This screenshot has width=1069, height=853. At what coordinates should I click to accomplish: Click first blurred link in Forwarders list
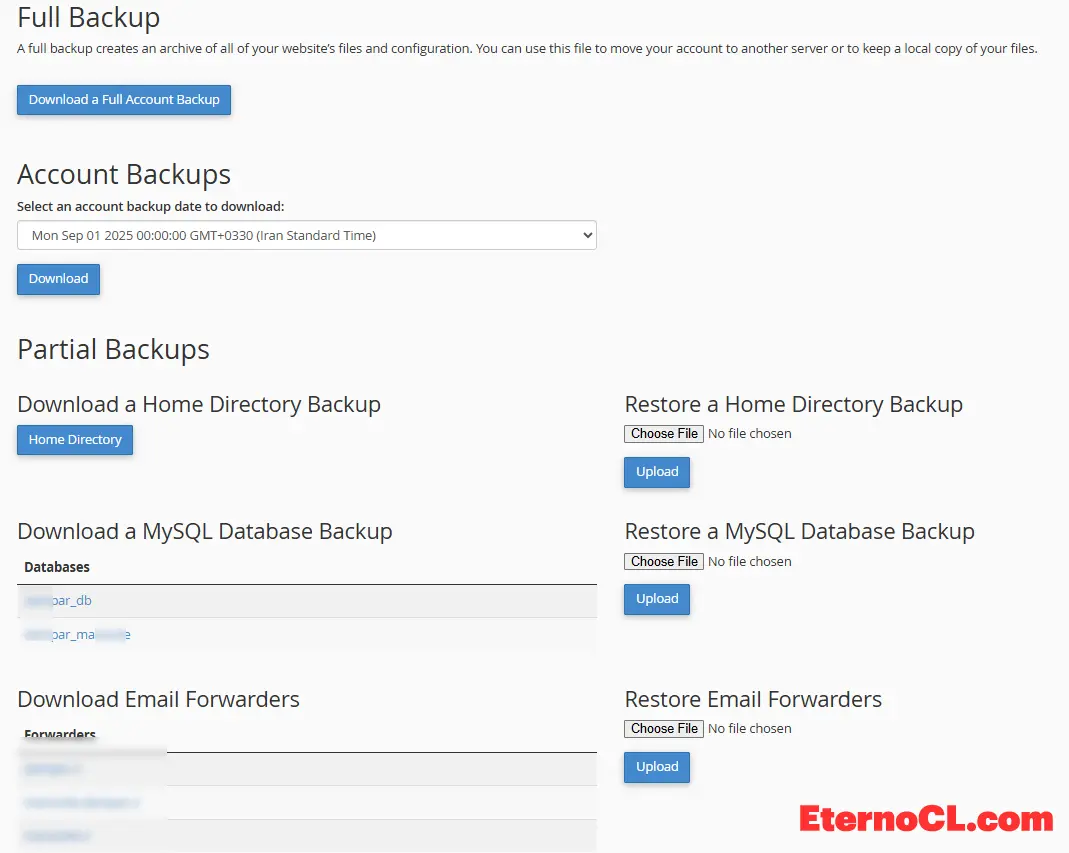click(53, 769)
